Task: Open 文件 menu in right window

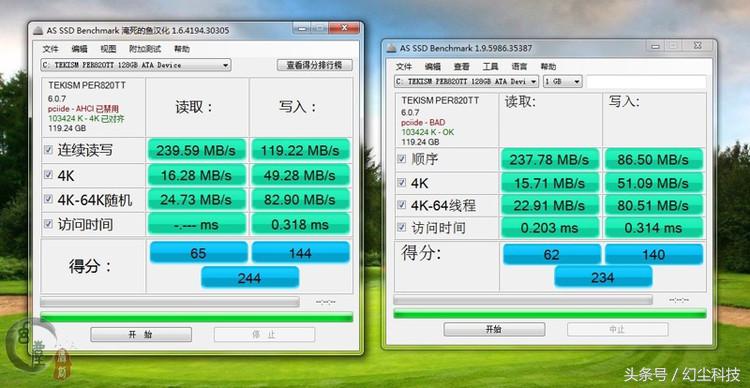Action: (404, 67)
